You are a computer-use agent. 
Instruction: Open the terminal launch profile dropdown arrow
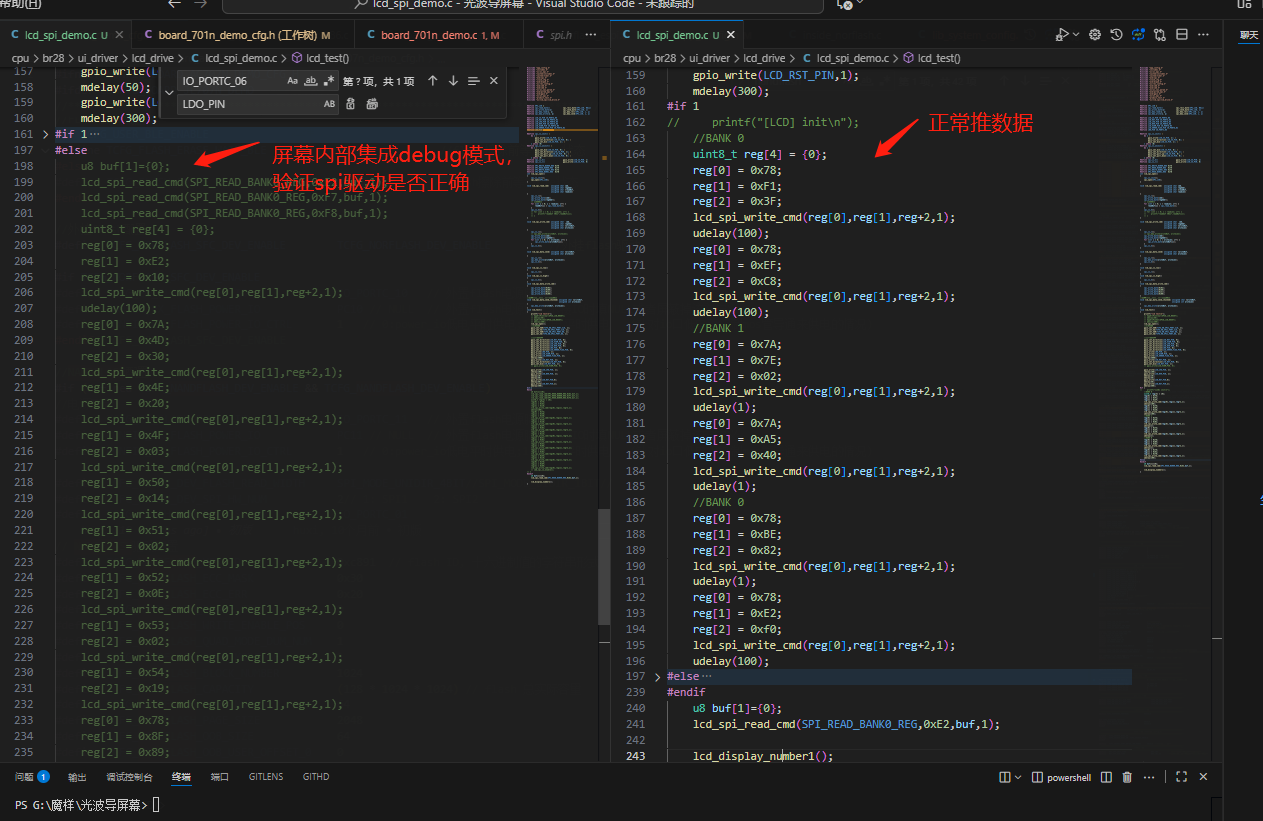1018,777
